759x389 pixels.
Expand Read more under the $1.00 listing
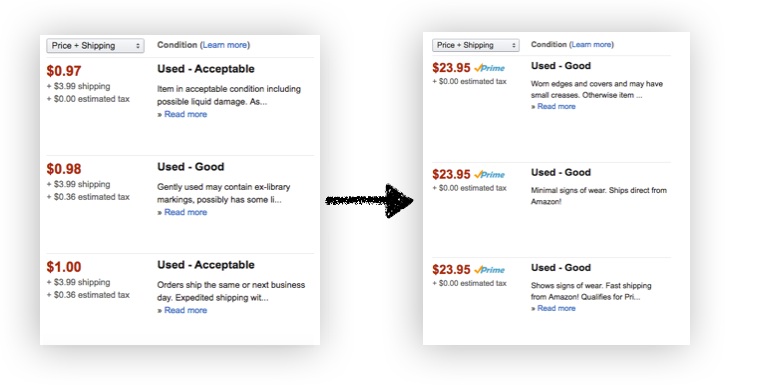coord(185,310)
